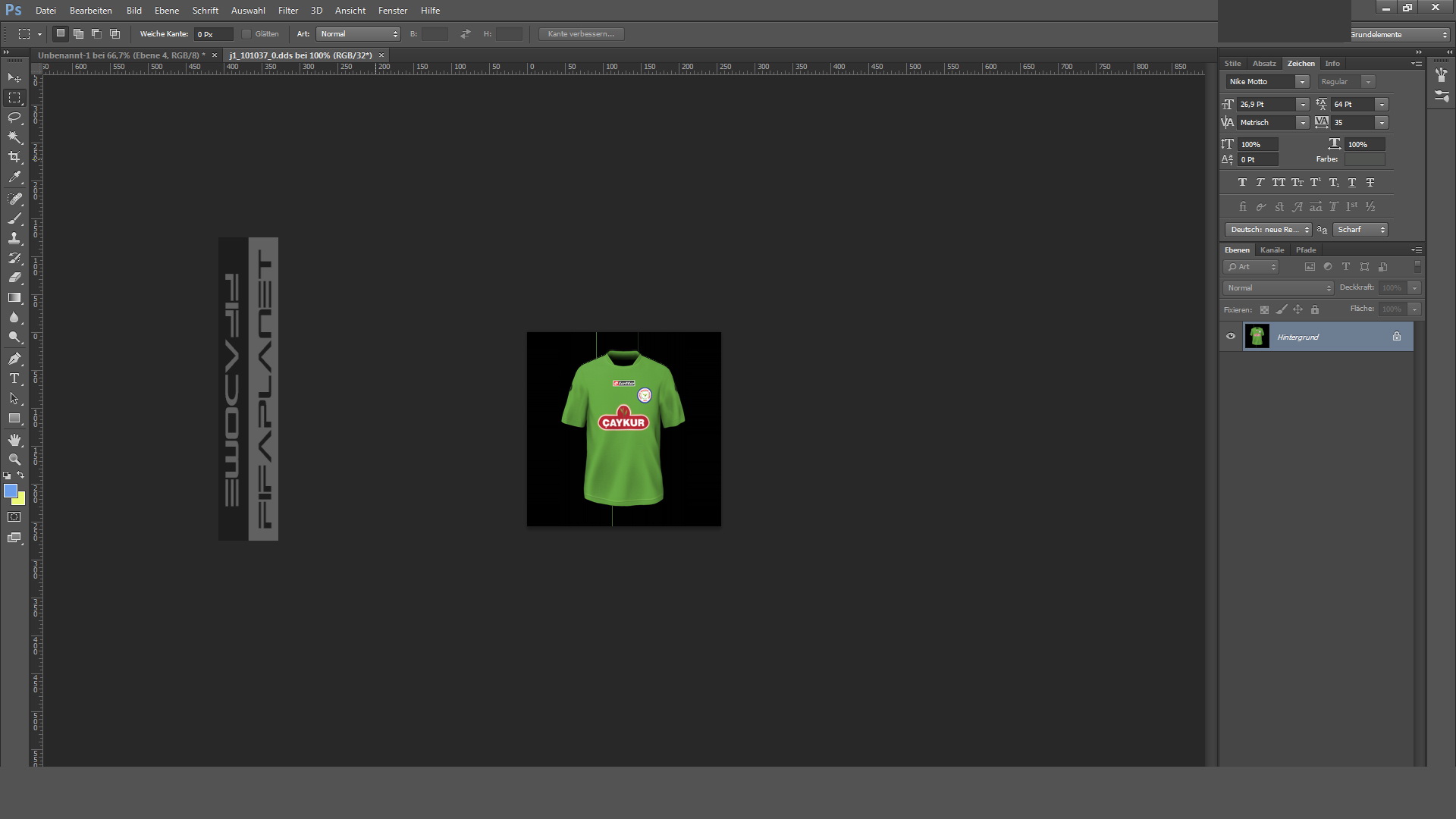1456x819 pixels.
Task: Open the font size 26,9 Pt dropdown
Action: tap(1303, 105)
